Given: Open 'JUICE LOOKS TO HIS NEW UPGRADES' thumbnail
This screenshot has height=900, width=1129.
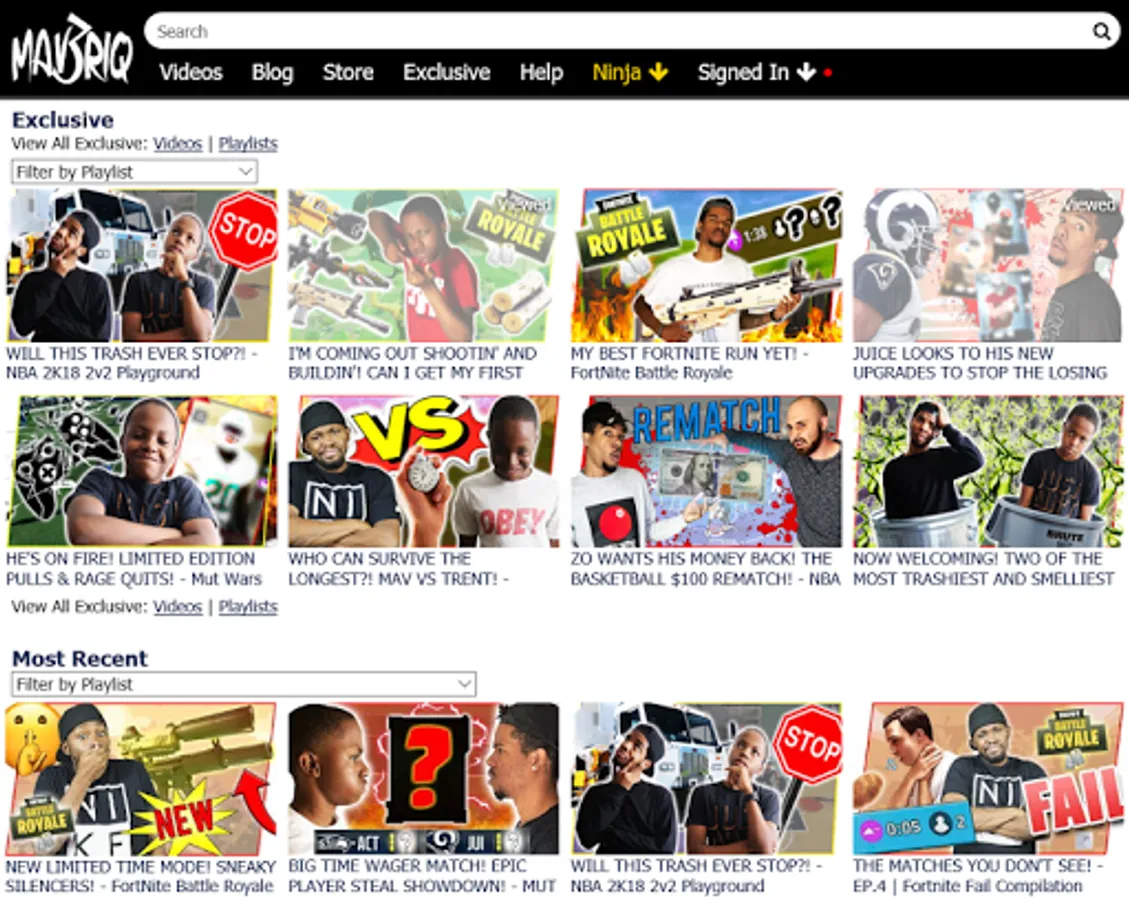Looking at the screenshot, I should [988, 265].
